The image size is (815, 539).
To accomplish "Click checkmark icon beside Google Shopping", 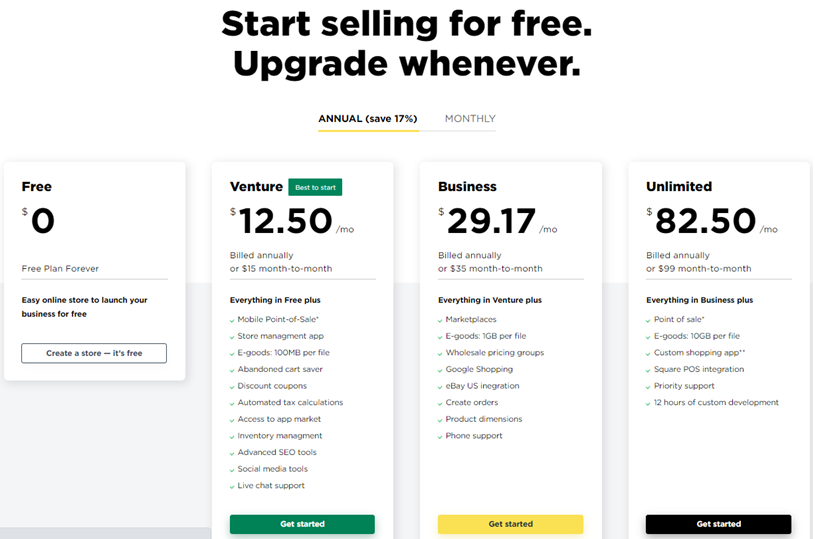I will (x=440, y=370).
